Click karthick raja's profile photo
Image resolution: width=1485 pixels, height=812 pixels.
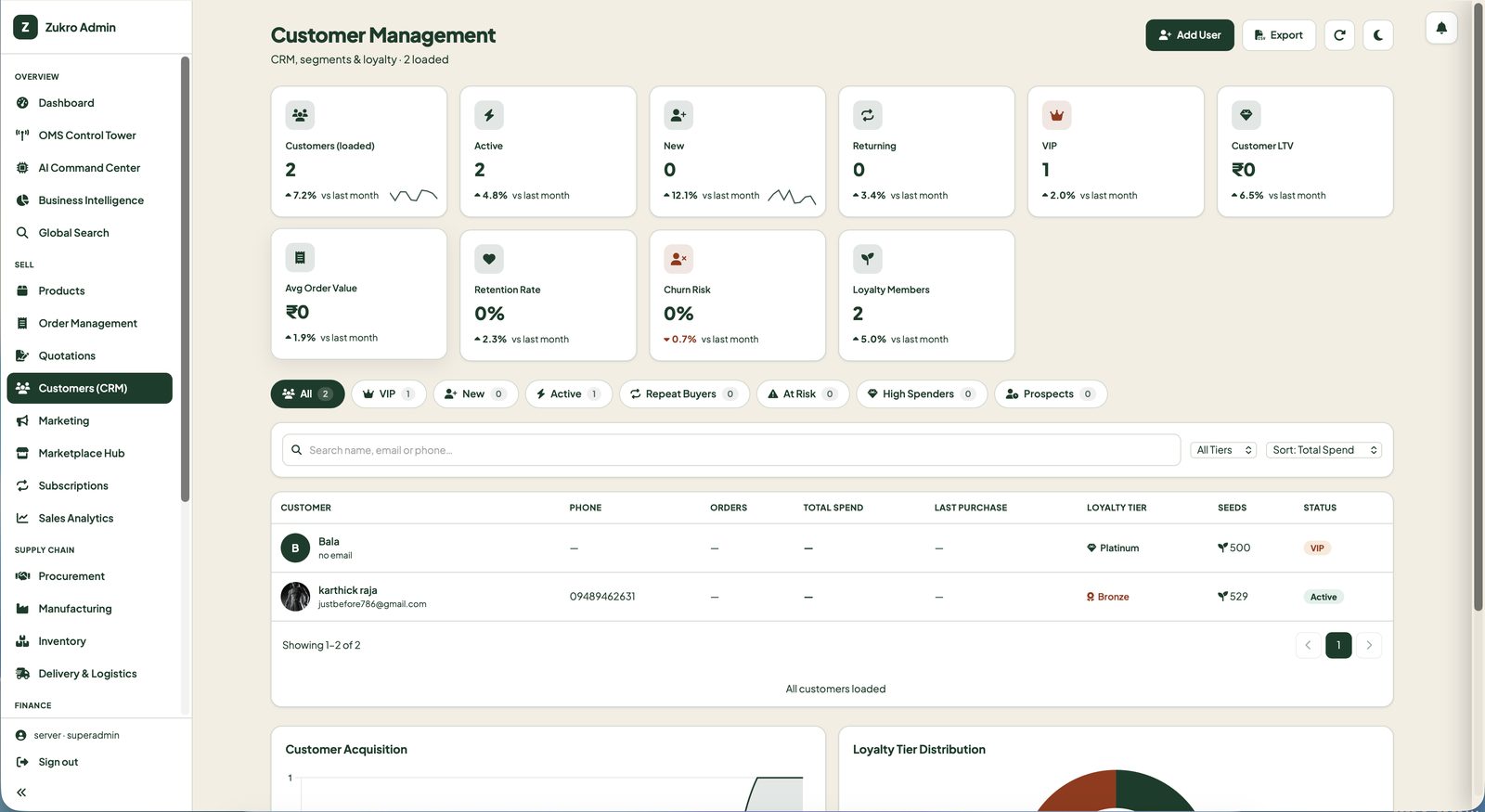295,597
